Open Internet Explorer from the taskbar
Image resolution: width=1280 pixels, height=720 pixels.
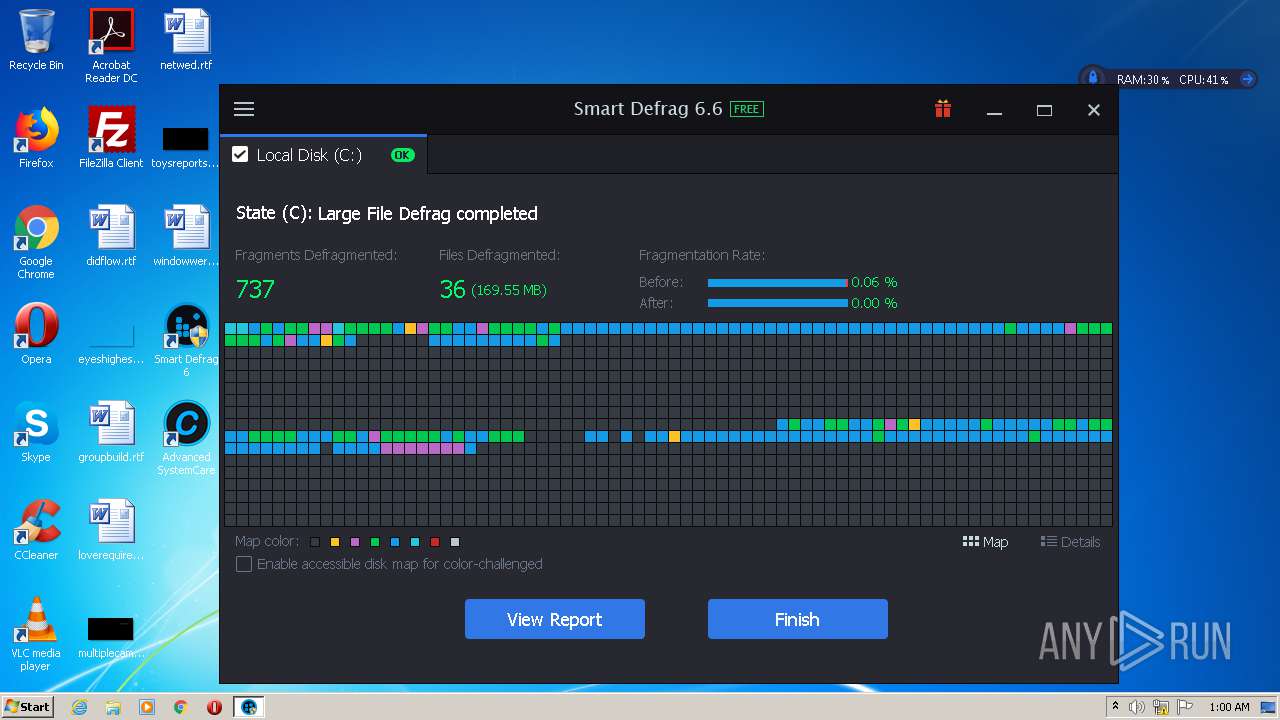(x=79, y=707)
